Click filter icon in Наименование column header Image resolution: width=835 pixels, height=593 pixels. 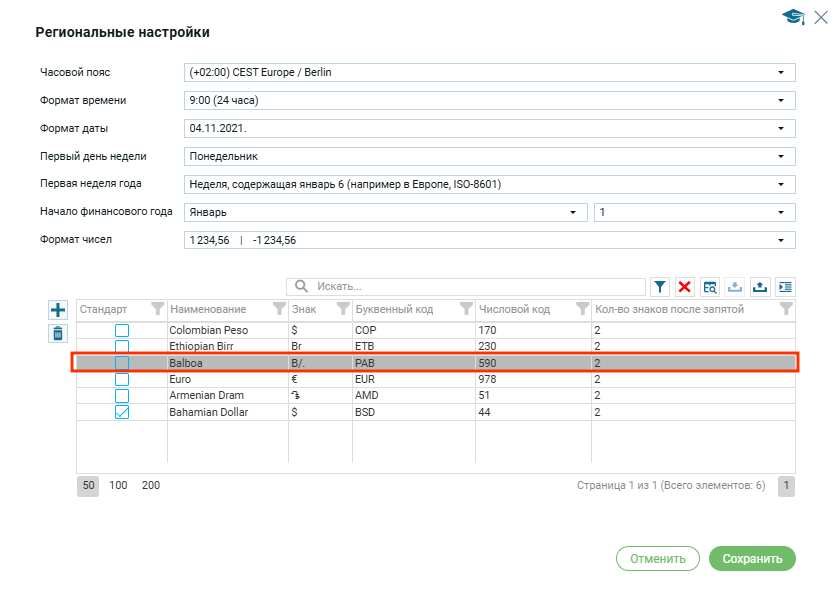point(279,309)
